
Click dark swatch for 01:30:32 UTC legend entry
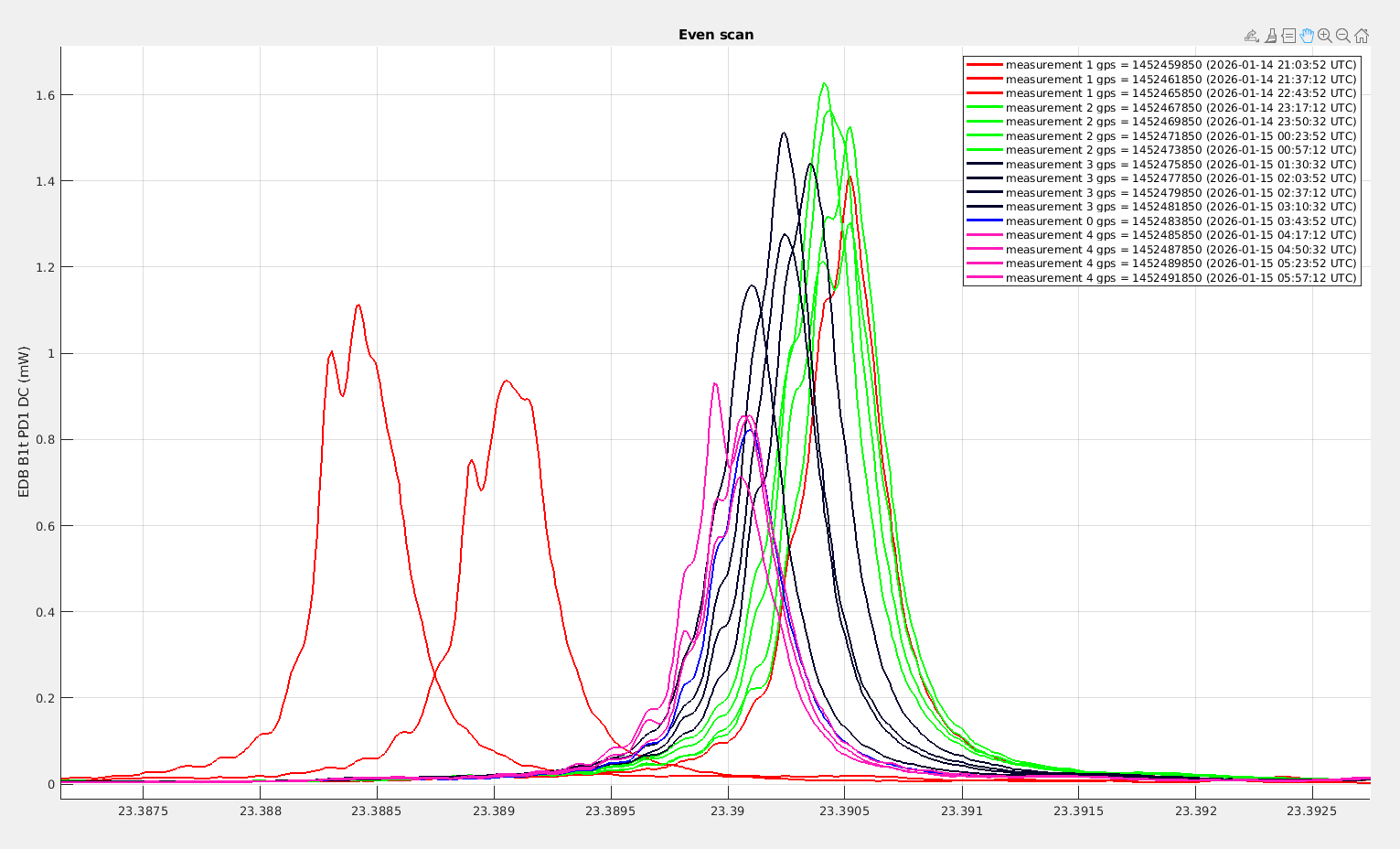pos(985,165)
